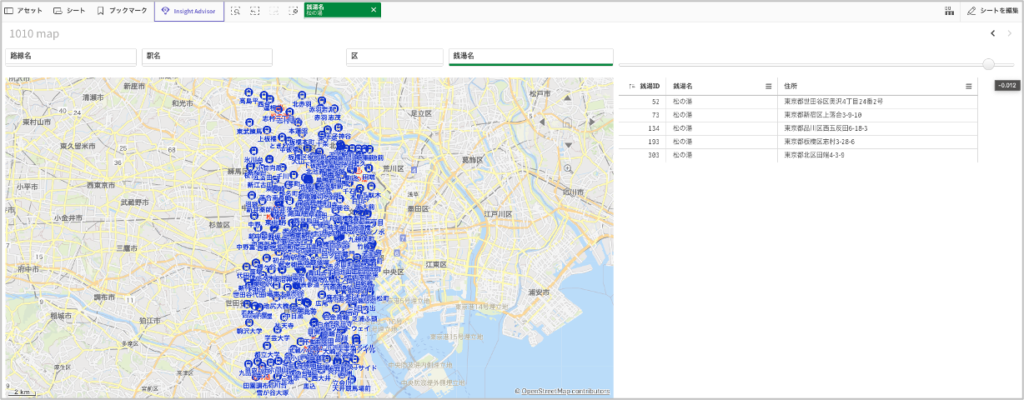Open the 銭湯名 column menu in table

(x=768, y=86)
